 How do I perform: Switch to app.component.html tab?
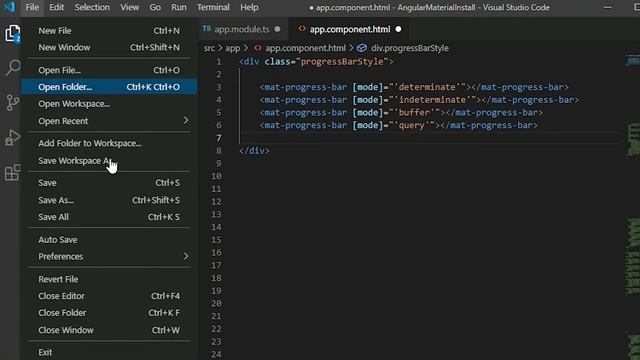coord(350,29)
